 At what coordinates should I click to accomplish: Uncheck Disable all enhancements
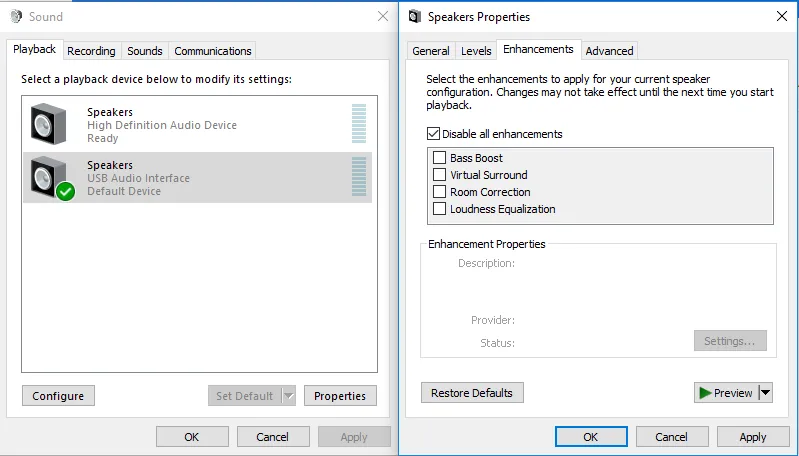[x=433, y=134]
